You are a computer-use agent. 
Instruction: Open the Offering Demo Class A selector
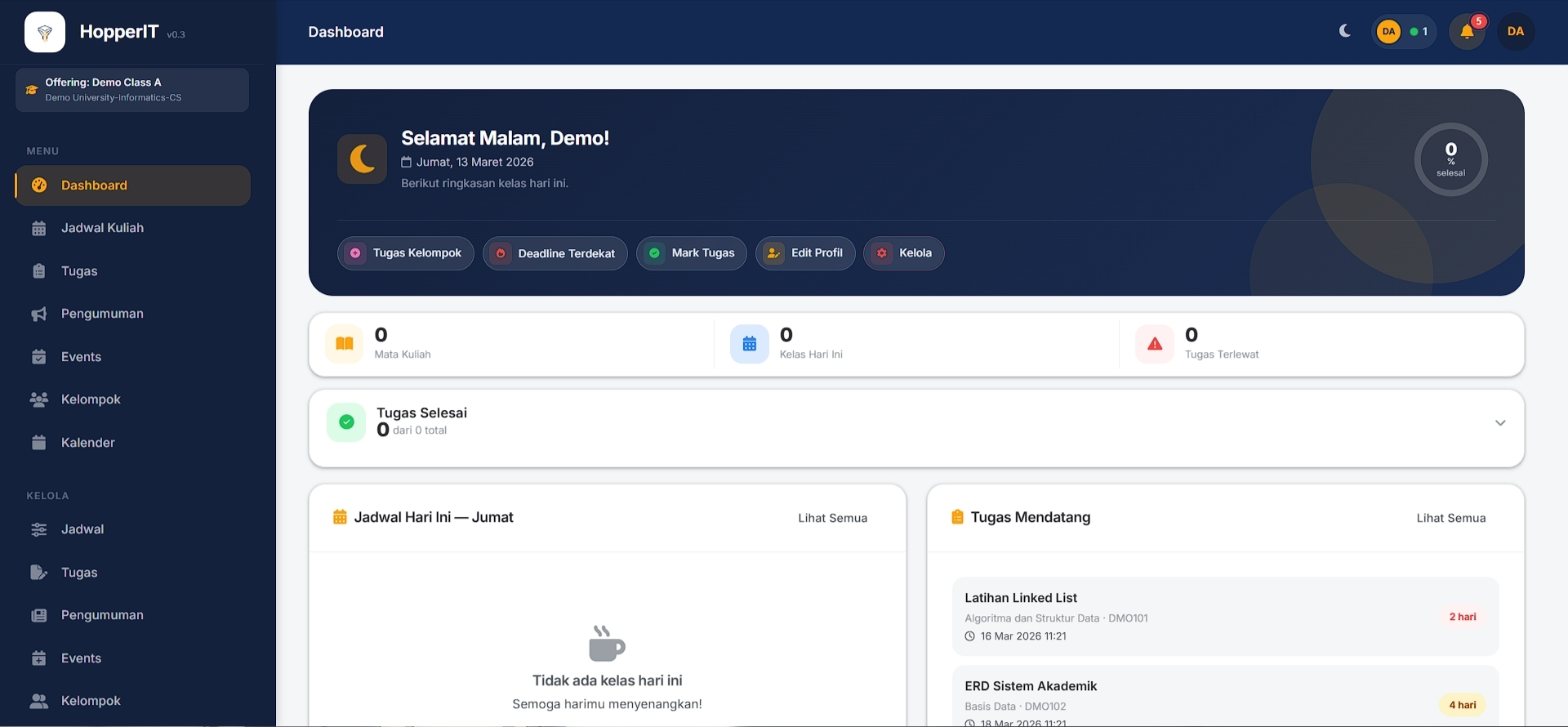click(x=132, y=90)
